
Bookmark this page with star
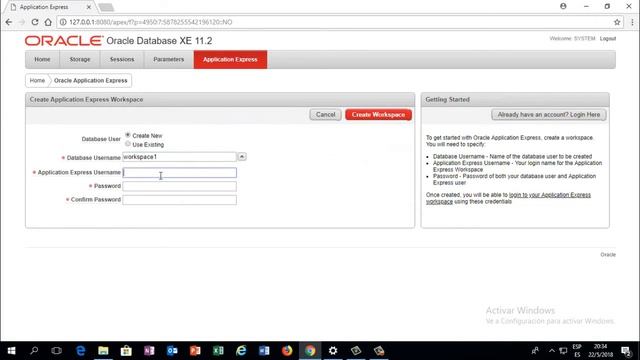617,22
